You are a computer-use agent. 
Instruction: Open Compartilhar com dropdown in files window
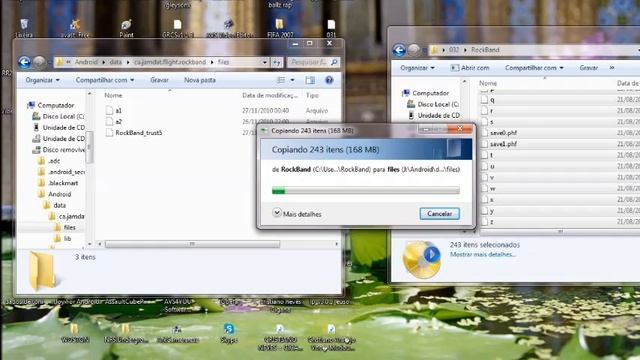click(105, 80)
